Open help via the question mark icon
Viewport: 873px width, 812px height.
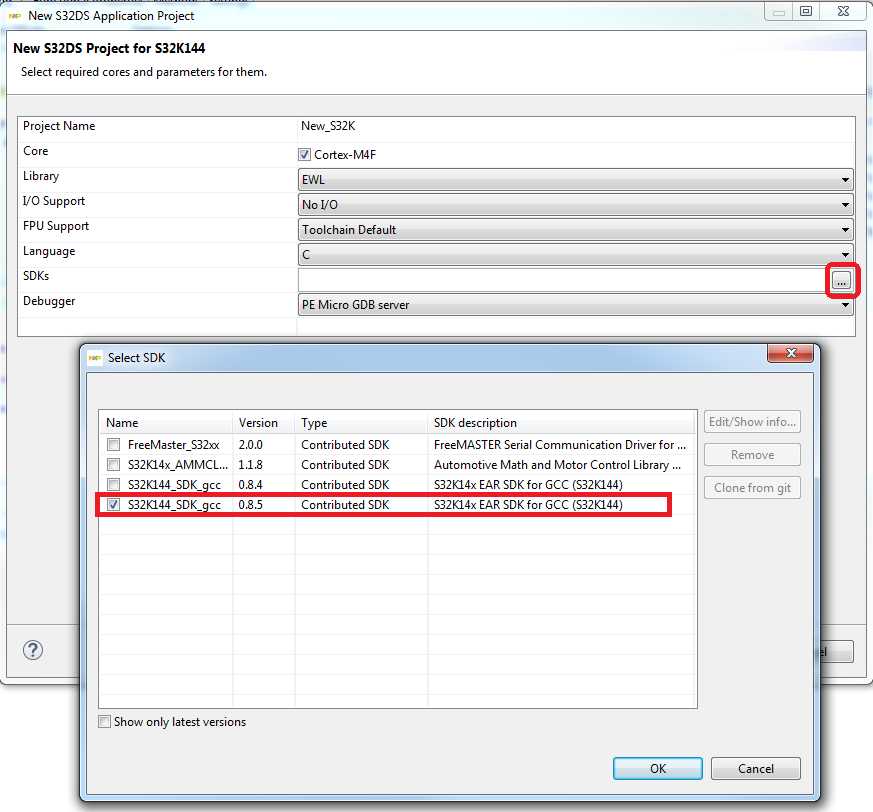coord(33,650)
